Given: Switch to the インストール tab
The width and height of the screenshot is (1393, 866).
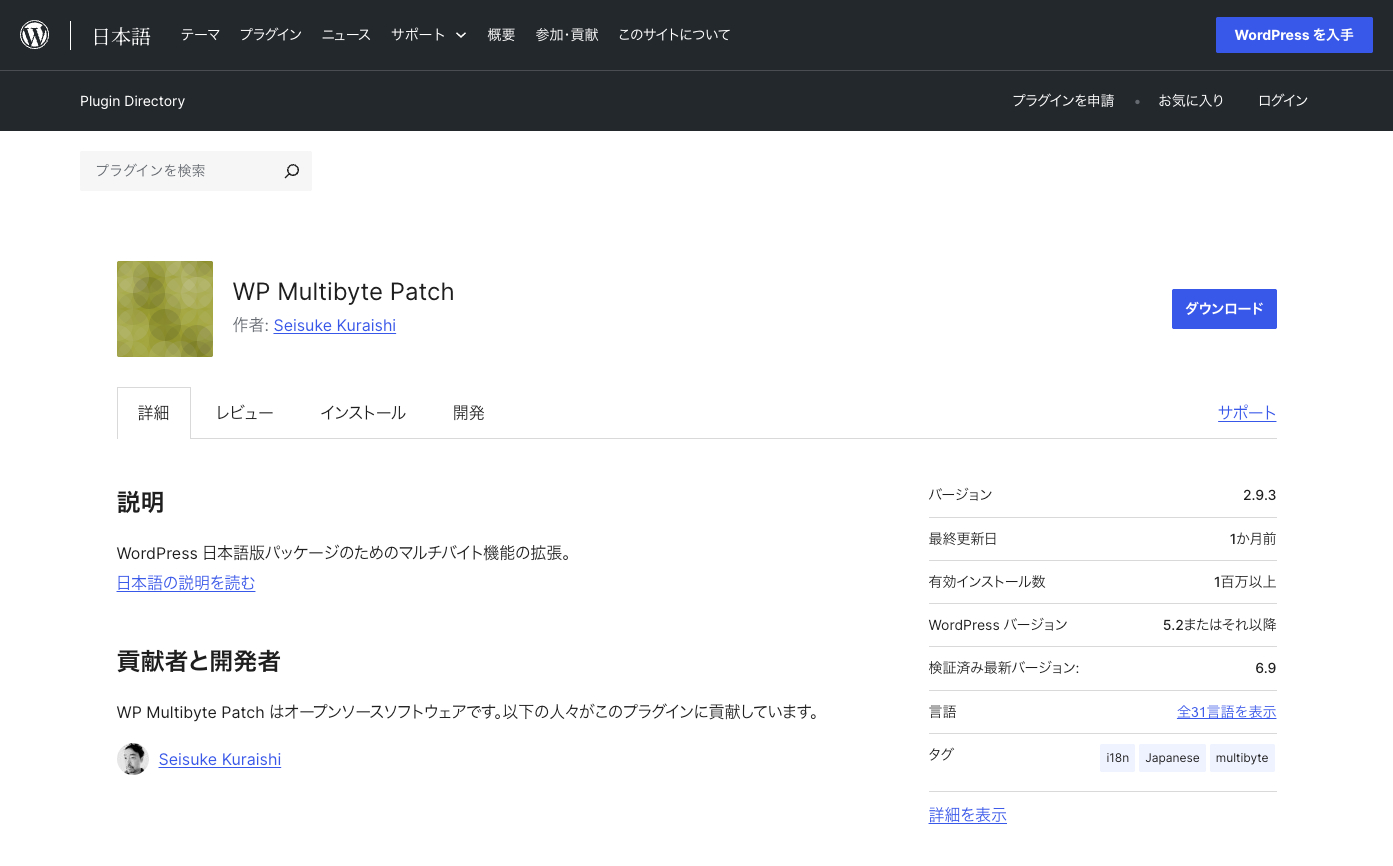Looking at the screenshot, I should (x=363, y=413).
